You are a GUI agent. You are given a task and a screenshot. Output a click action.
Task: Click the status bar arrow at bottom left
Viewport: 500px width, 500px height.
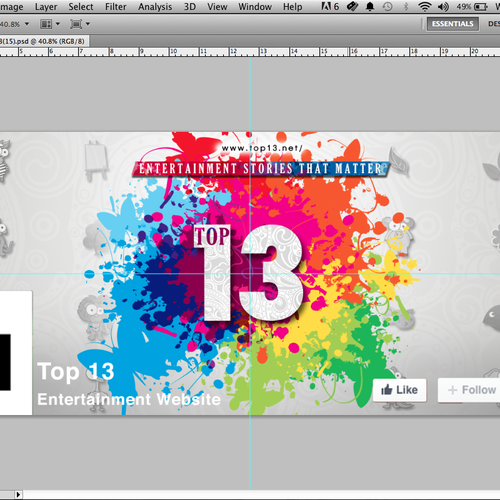(18, 495)
